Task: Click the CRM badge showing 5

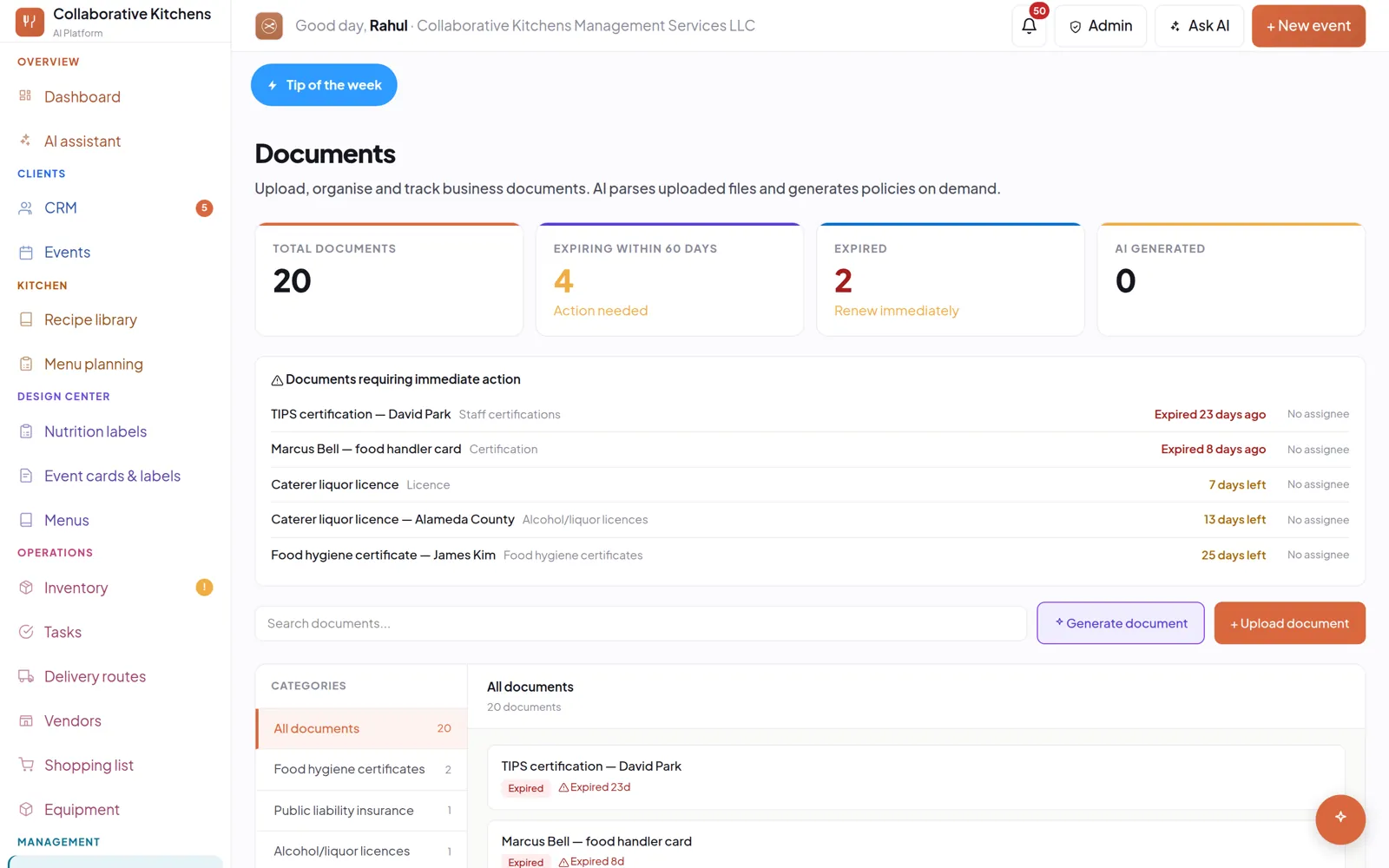Action: (x=204, y=208)
